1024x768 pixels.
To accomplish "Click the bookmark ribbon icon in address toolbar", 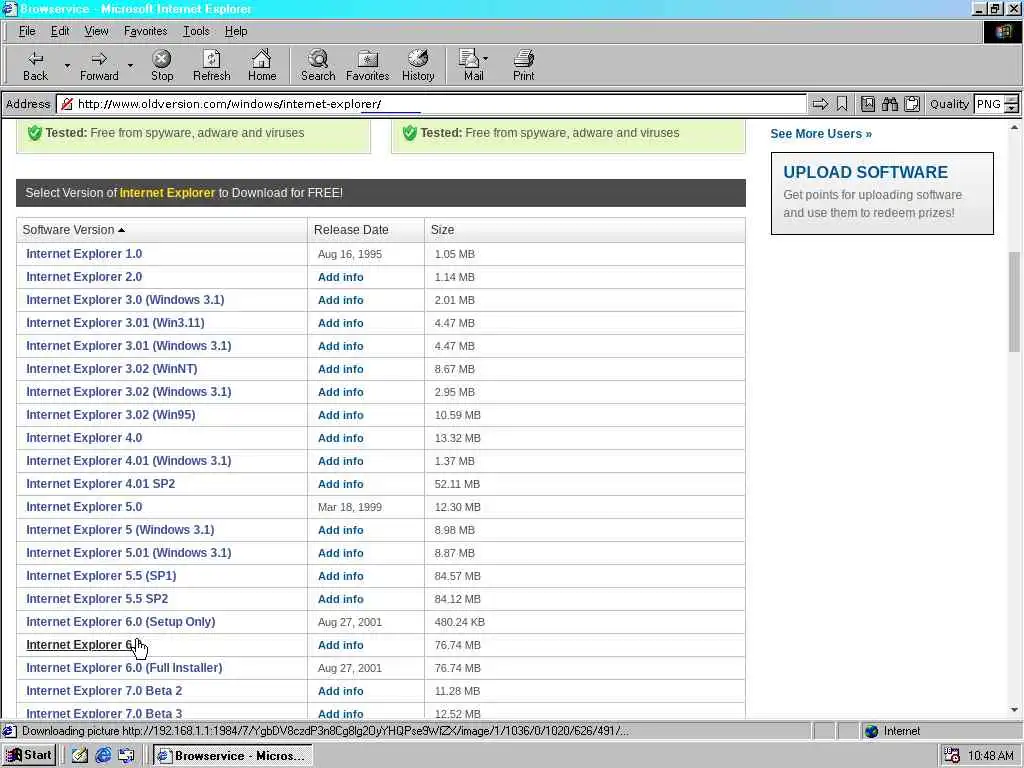I will pos(842,104).
